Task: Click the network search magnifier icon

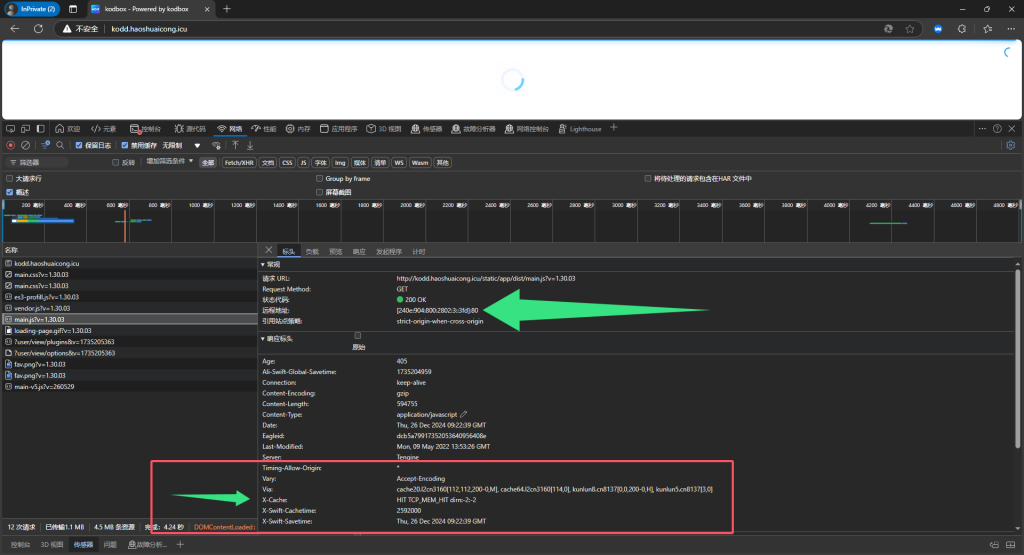Action: (x=60, y=145)
